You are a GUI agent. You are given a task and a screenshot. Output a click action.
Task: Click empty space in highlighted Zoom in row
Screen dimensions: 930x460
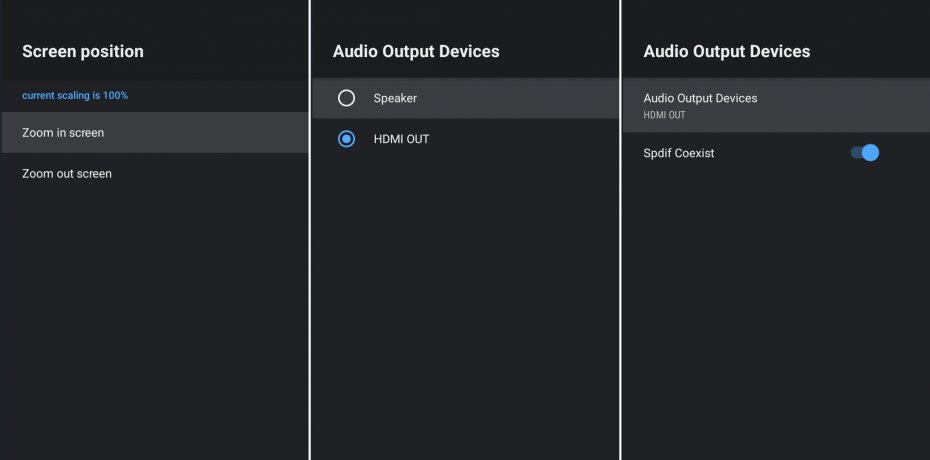click(x=220, y=132)
